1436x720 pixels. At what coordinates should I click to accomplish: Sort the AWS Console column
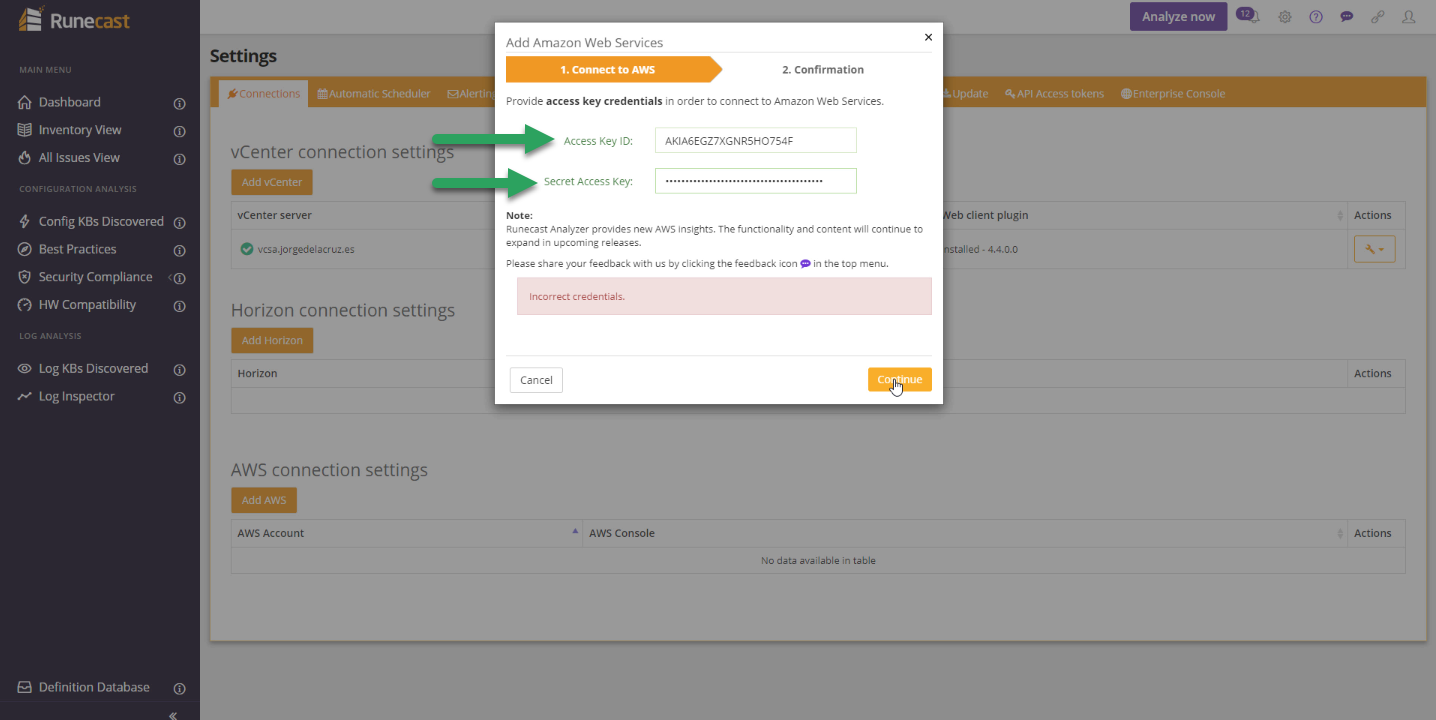tap(1339, 534)
